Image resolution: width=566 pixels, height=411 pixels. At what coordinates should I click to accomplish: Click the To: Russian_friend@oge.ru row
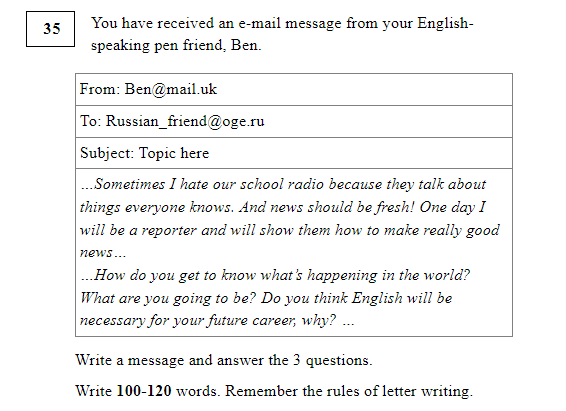coord(294,122)
